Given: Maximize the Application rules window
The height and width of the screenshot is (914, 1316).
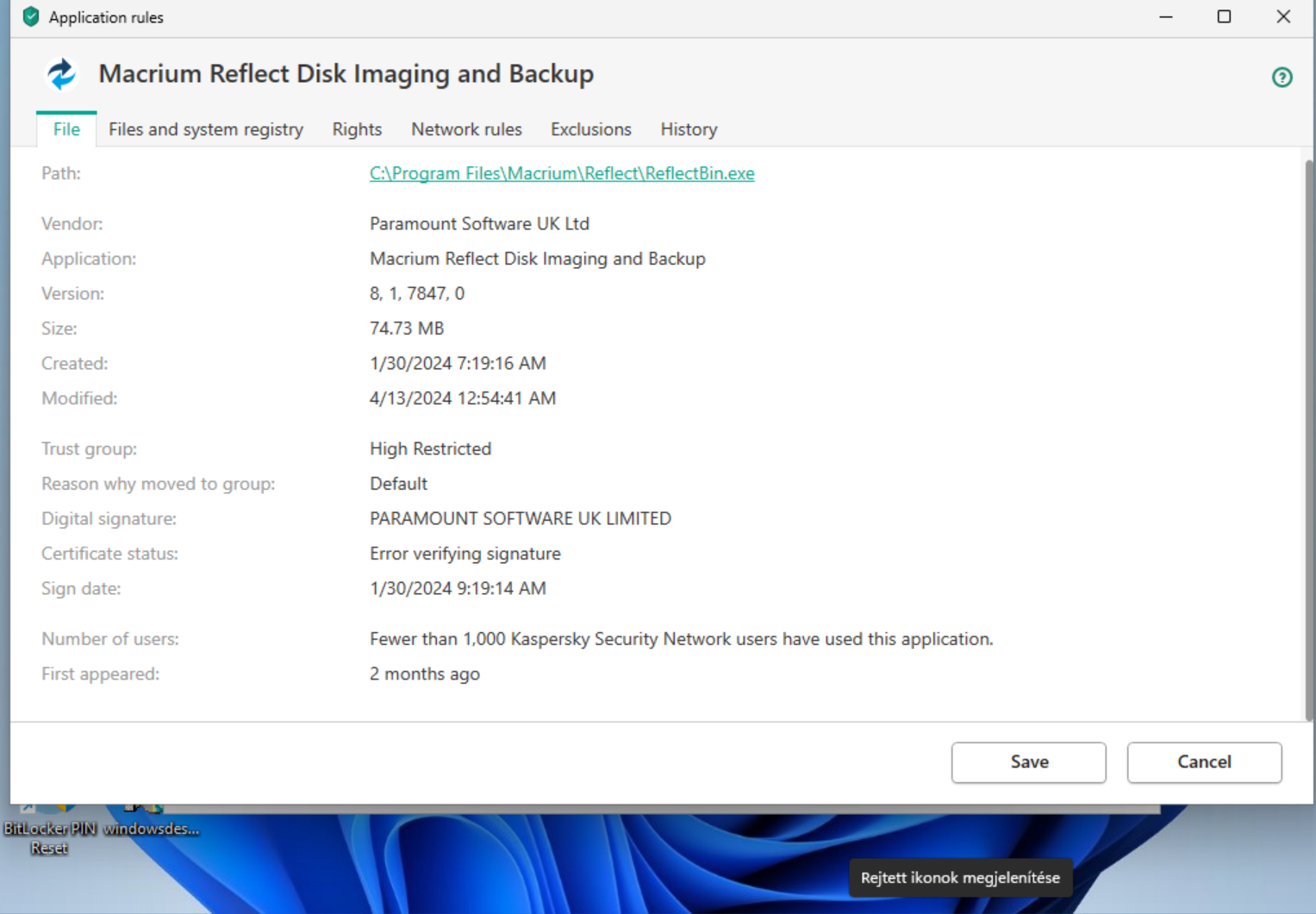Looking at the screenshot, I should 1224,17.
